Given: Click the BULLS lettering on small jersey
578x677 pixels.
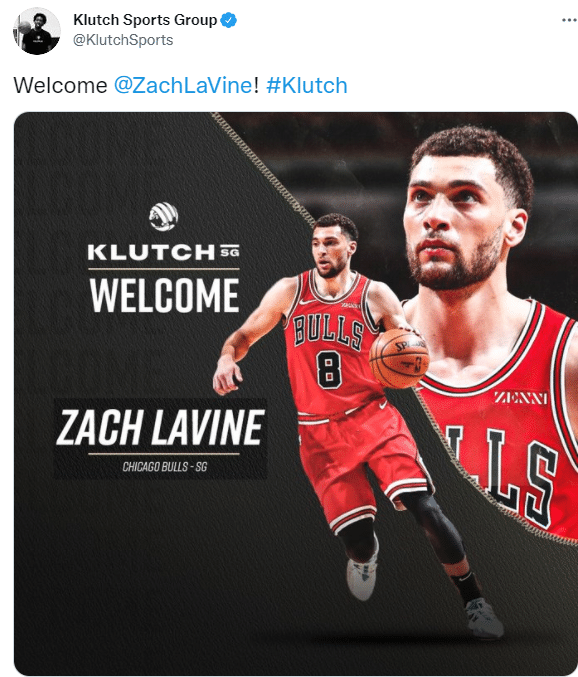Looking at the screenshot, I should click(328, 332).
